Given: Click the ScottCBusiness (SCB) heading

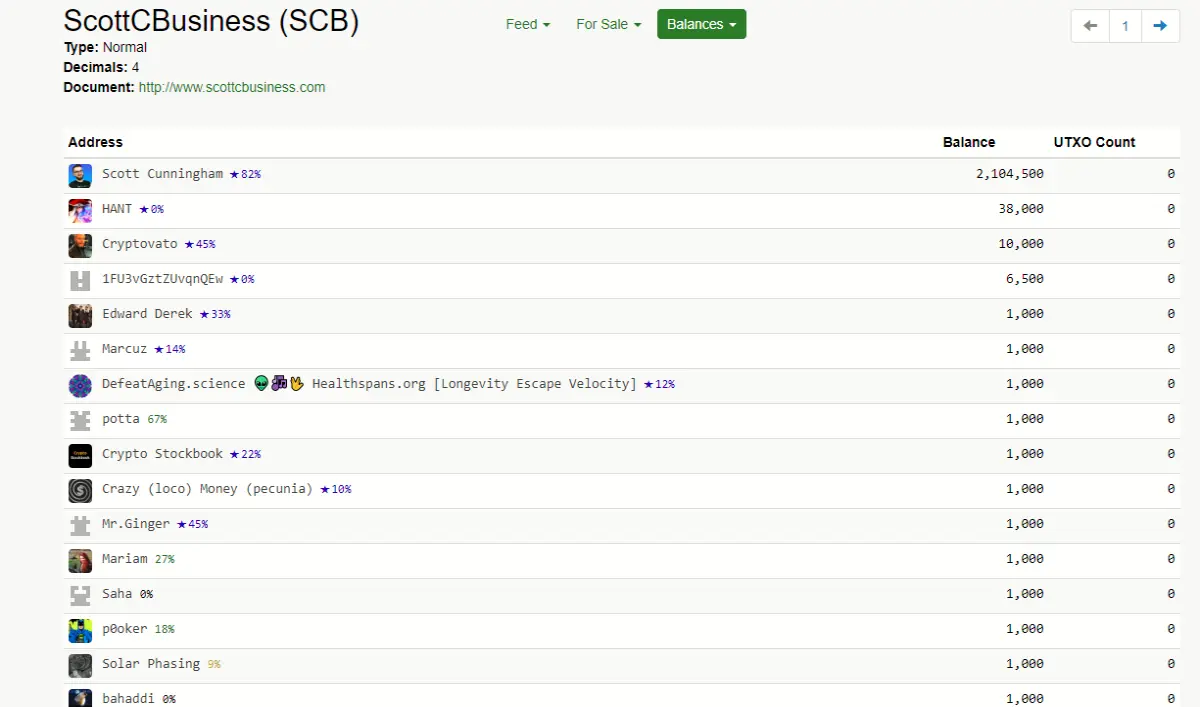Looking at the screenshot, I should (211, 21).
